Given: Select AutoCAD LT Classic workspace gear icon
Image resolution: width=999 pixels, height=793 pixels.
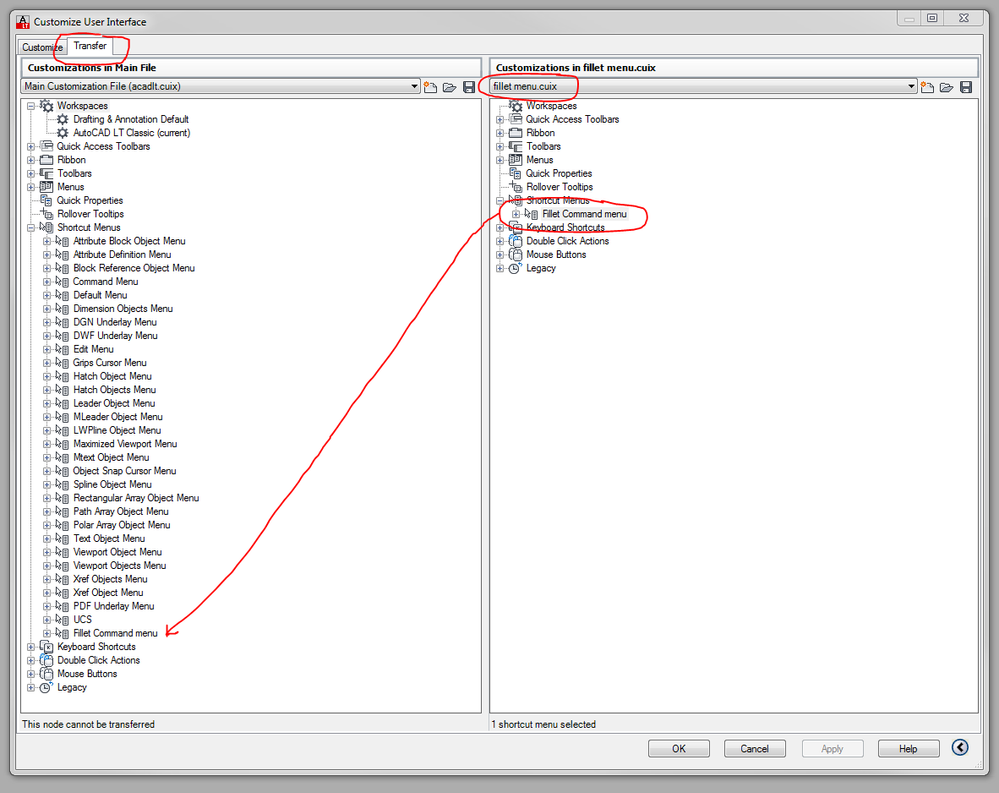Looking at the screenshot, I should pos(62,132).
